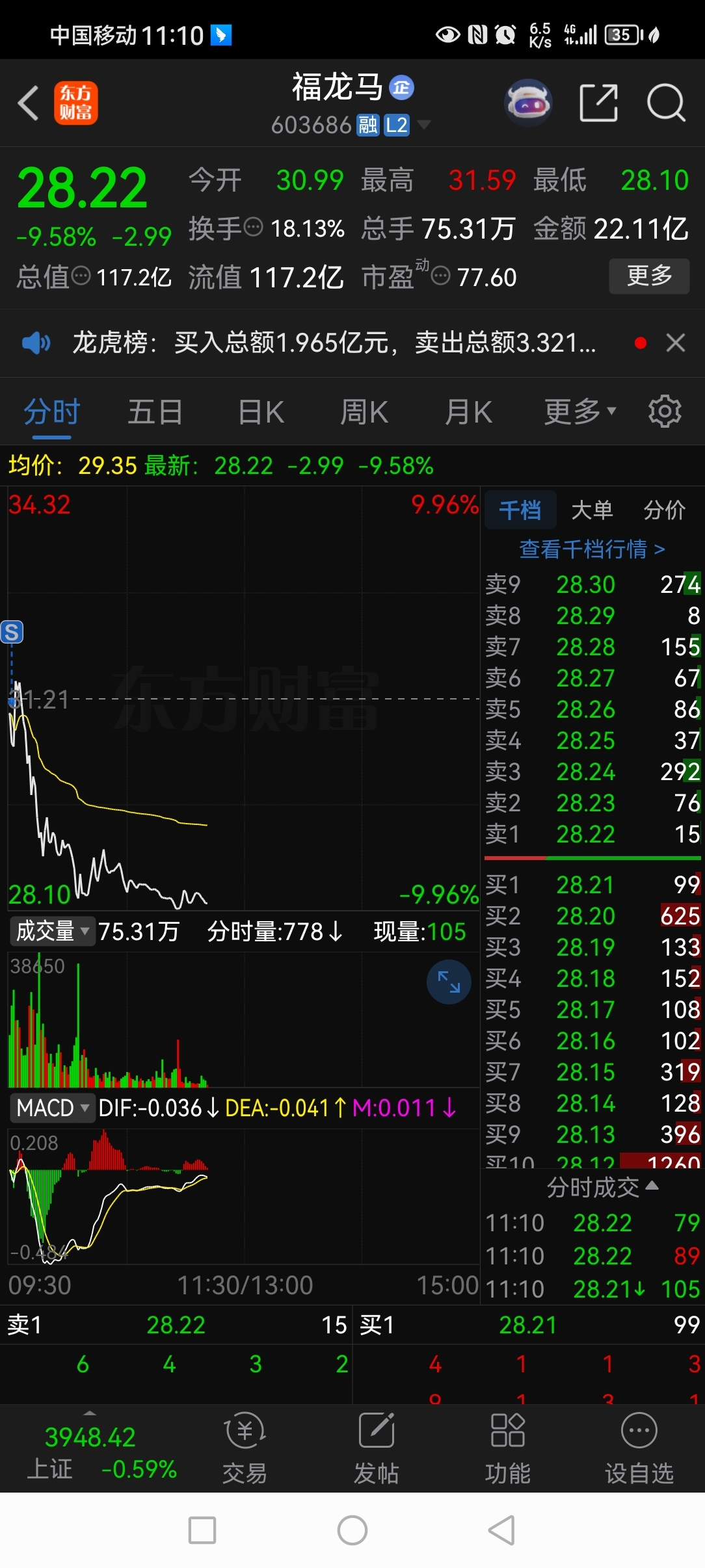
Task: Tap the 更多 button in quote header
Action: [x=649, y=276]
